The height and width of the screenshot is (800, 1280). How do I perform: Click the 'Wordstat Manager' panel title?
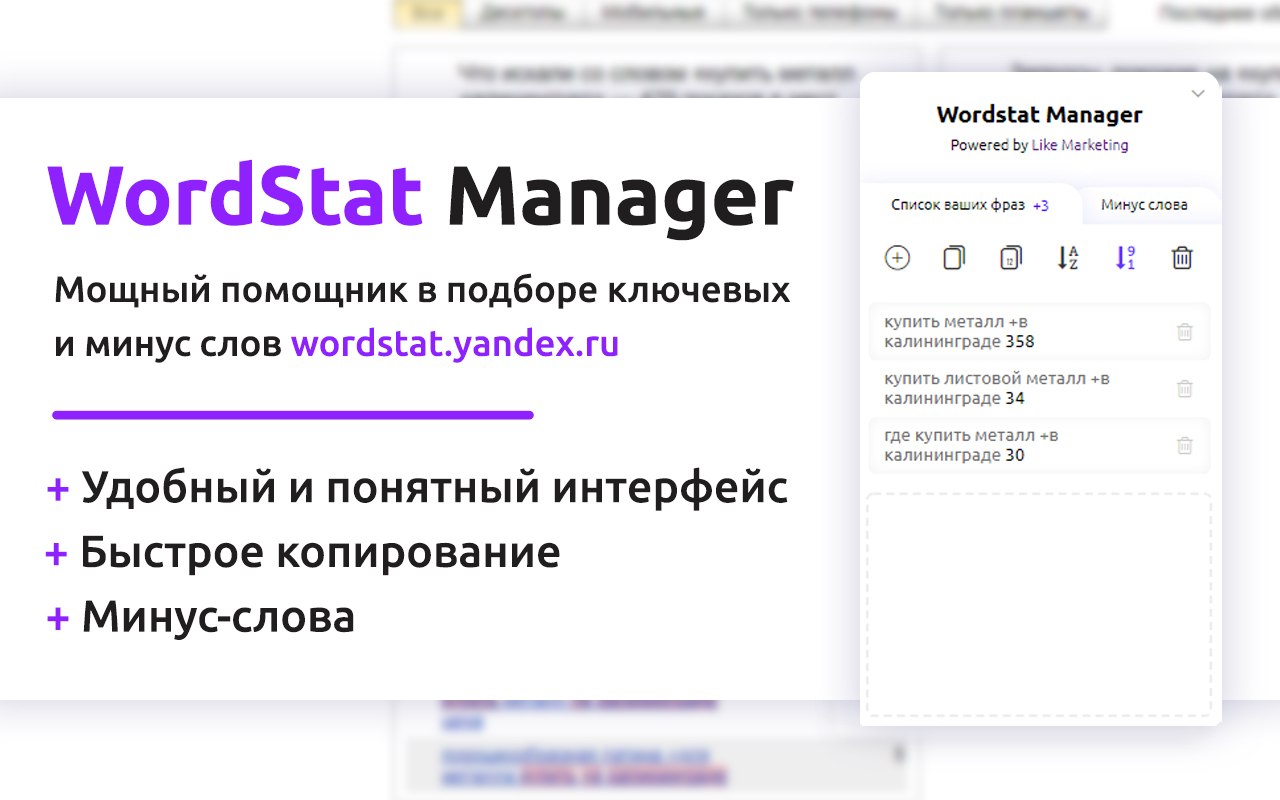click(1039, 114)
